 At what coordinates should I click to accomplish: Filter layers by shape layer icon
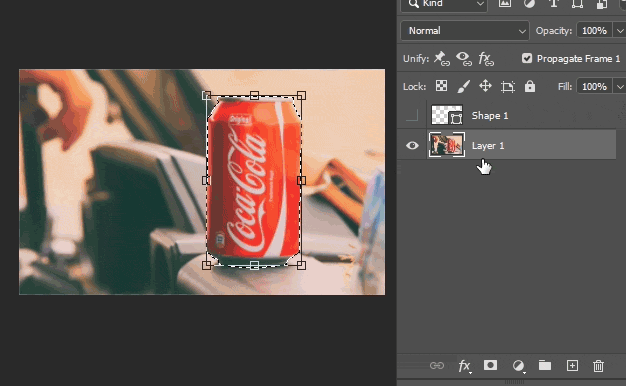[577, 4]
